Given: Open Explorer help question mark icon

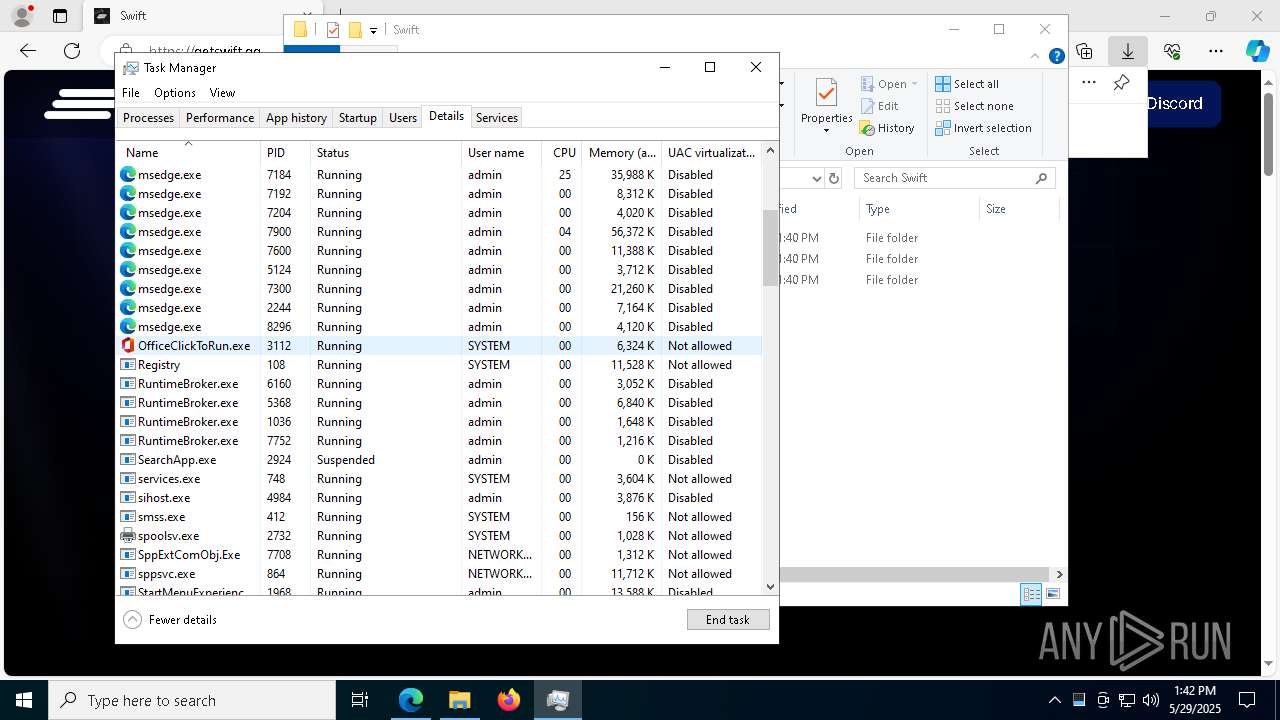Looking at the screenshot, I should [x=1056, y=57].
